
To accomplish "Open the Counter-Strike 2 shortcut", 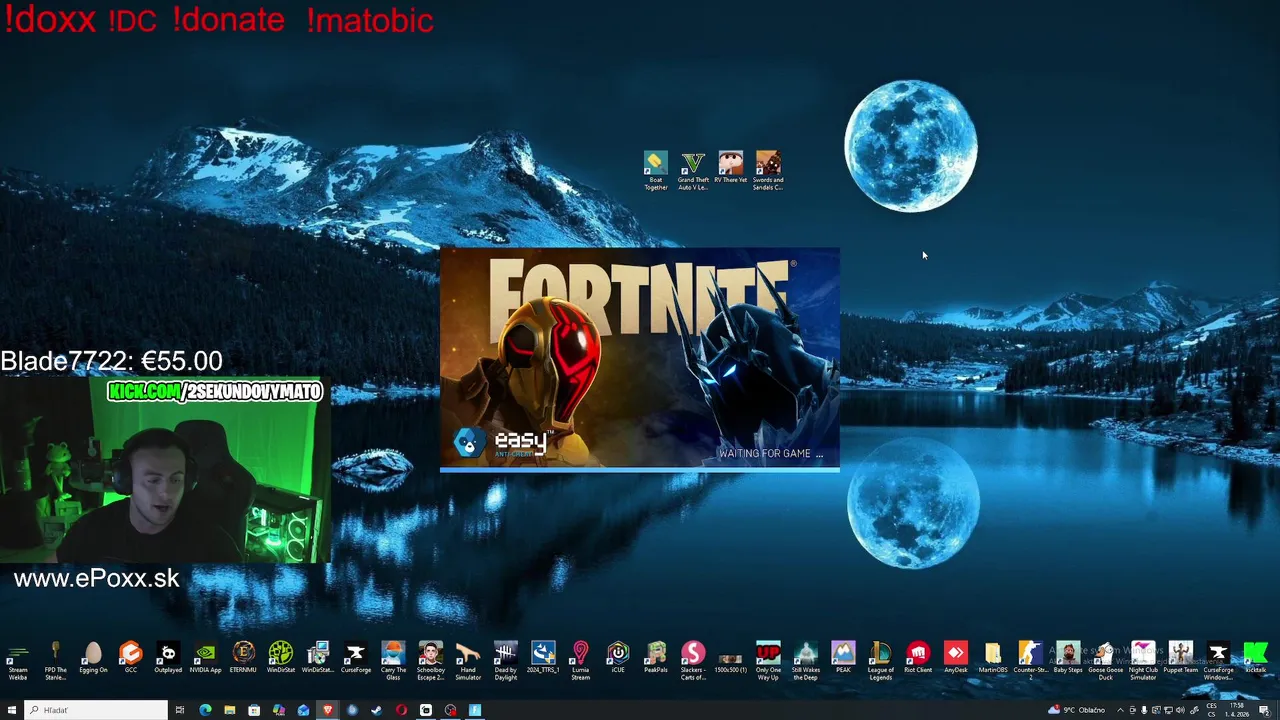I will [x=1030, y=660].
